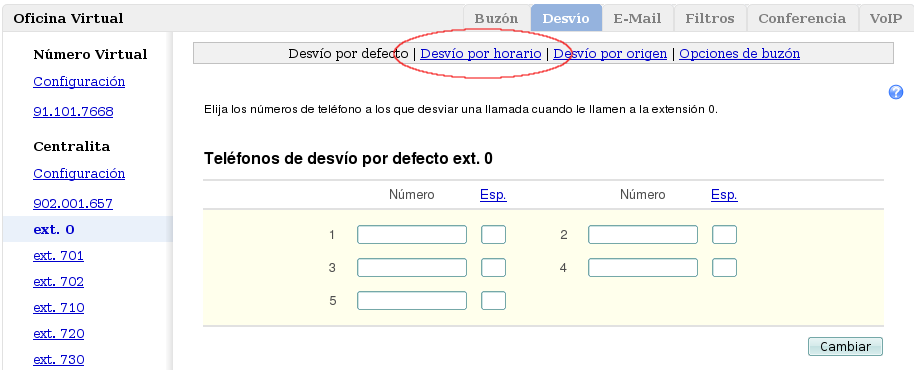Open ext. 730 link
914x370 pixels.
click(x=58, y=360)
